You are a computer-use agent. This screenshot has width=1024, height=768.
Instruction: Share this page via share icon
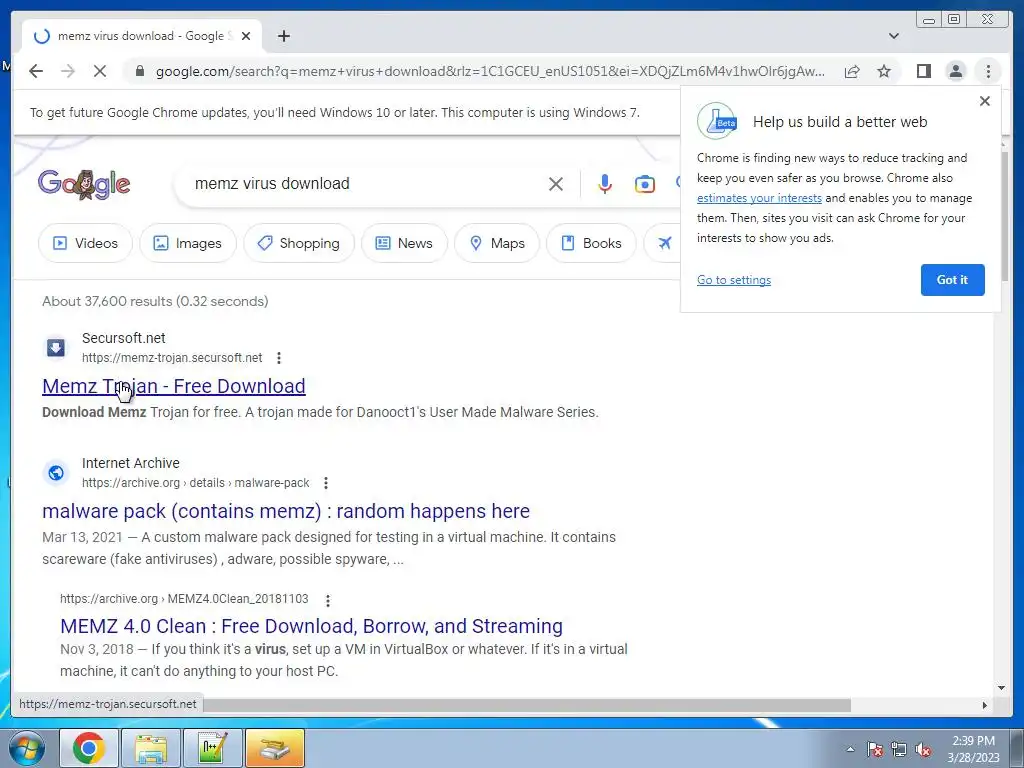(852, 71)
